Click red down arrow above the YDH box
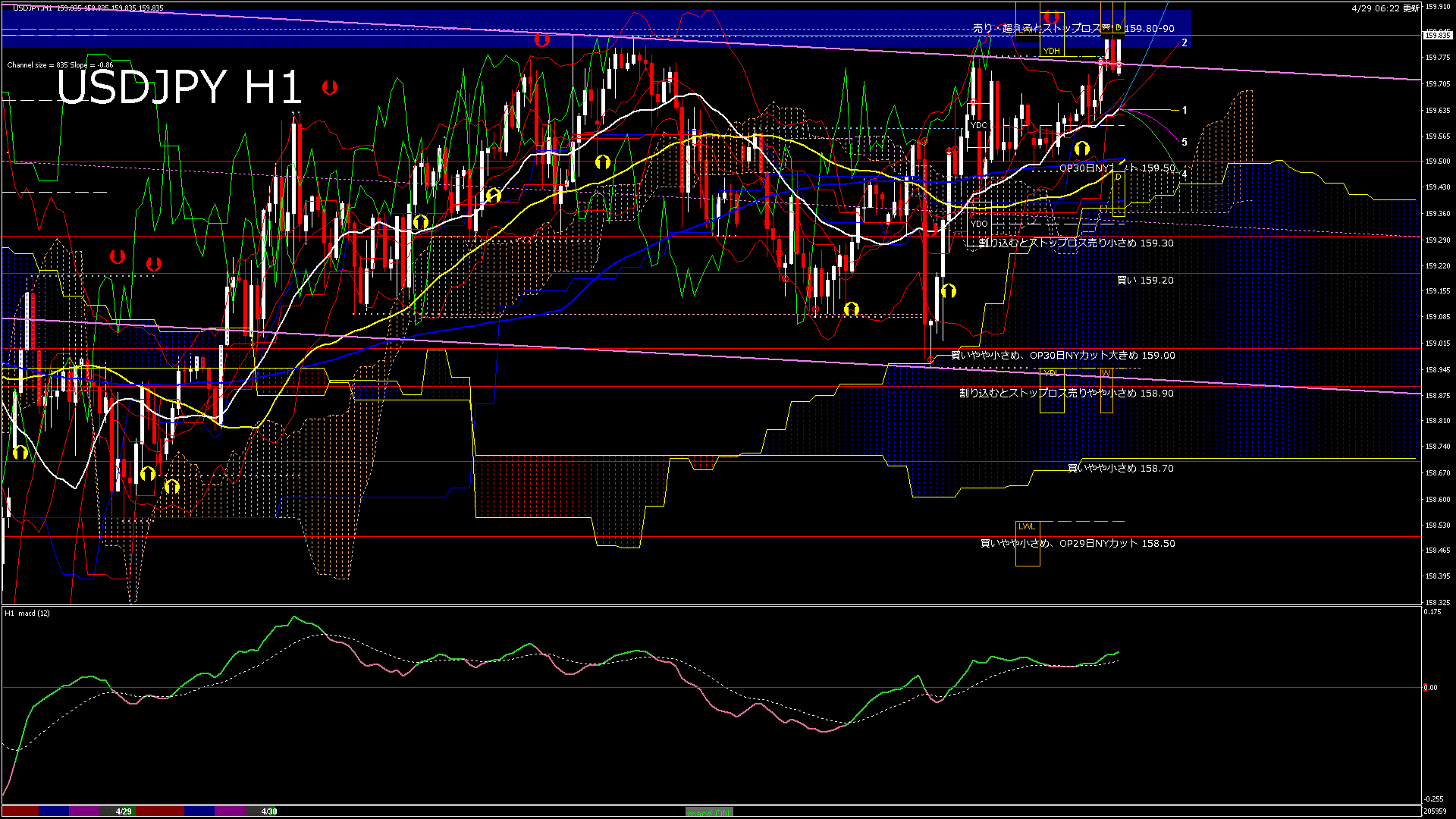The height and width of the screenshot is (819, 1456). [x=1051, y=17]
